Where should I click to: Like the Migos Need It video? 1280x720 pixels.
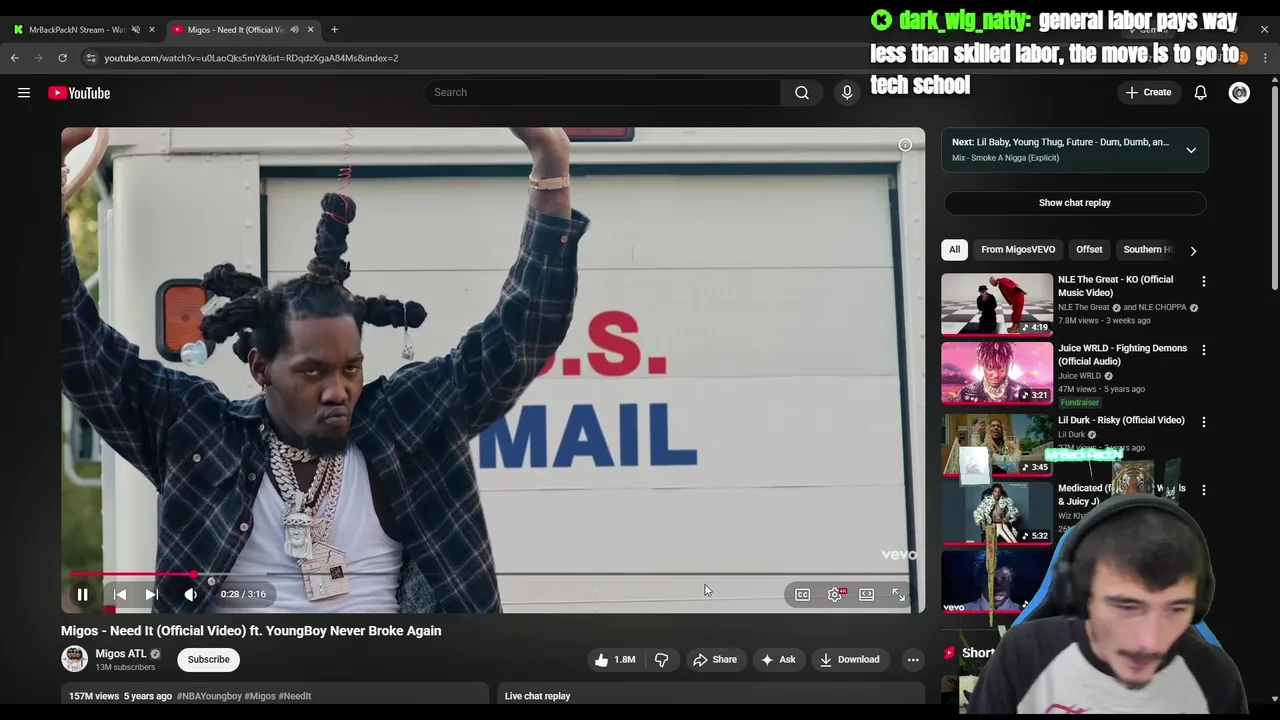click(x=615, y=659)
